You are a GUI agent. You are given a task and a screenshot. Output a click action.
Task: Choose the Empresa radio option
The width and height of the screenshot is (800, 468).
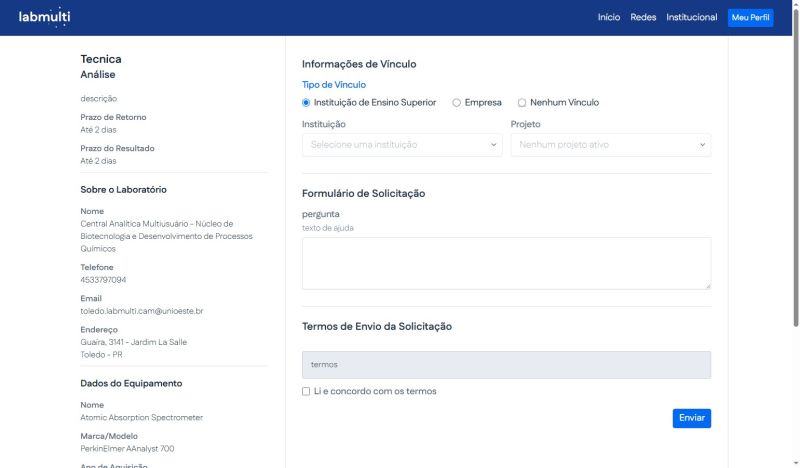457,103
